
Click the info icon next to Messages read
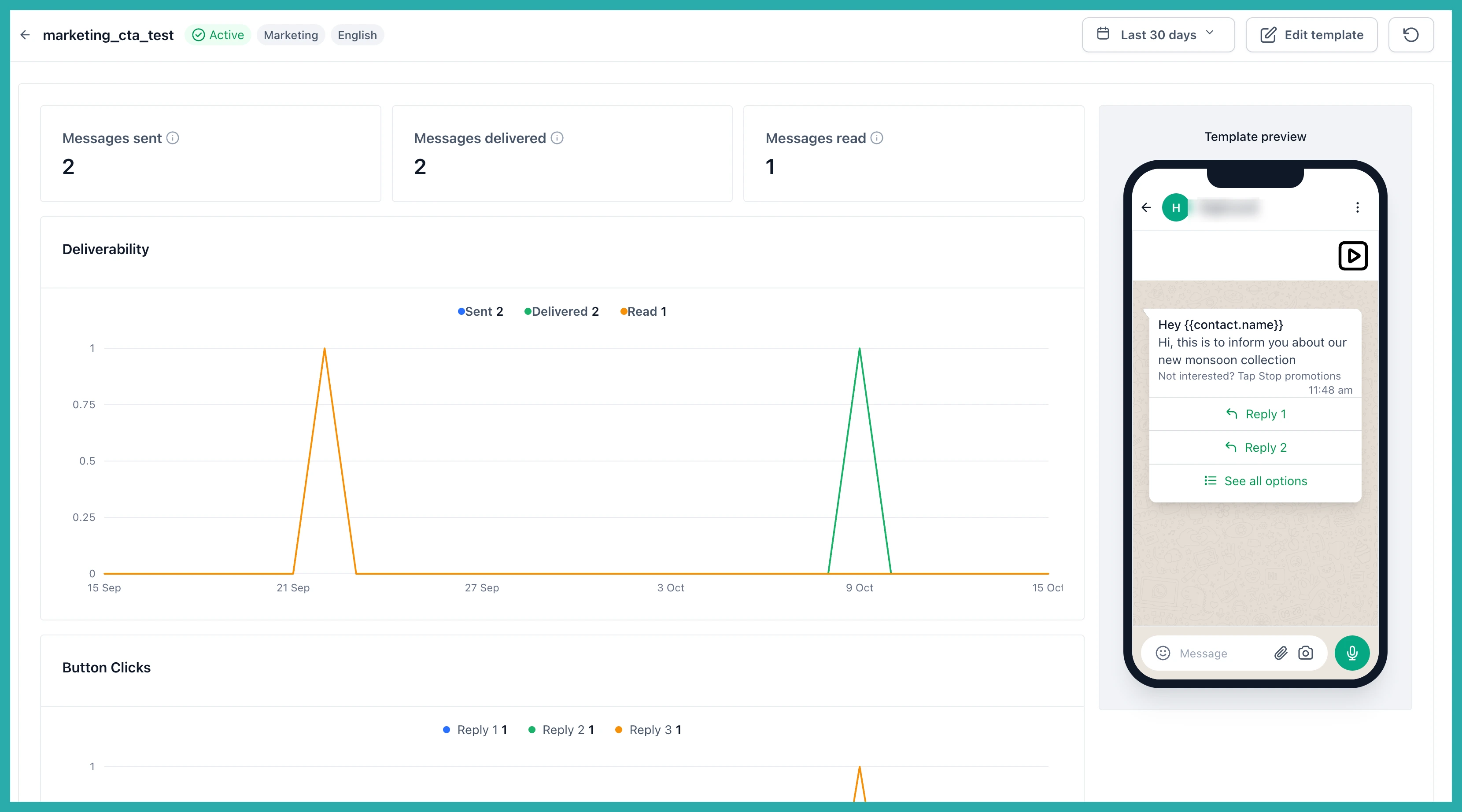click(876, 138)
